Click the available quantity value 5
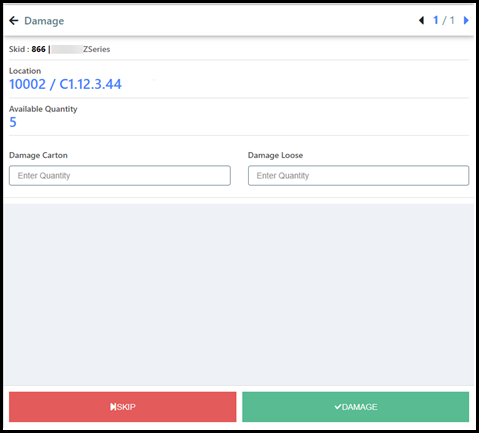Viewport: 479px width, 433px height. point(13,122)
